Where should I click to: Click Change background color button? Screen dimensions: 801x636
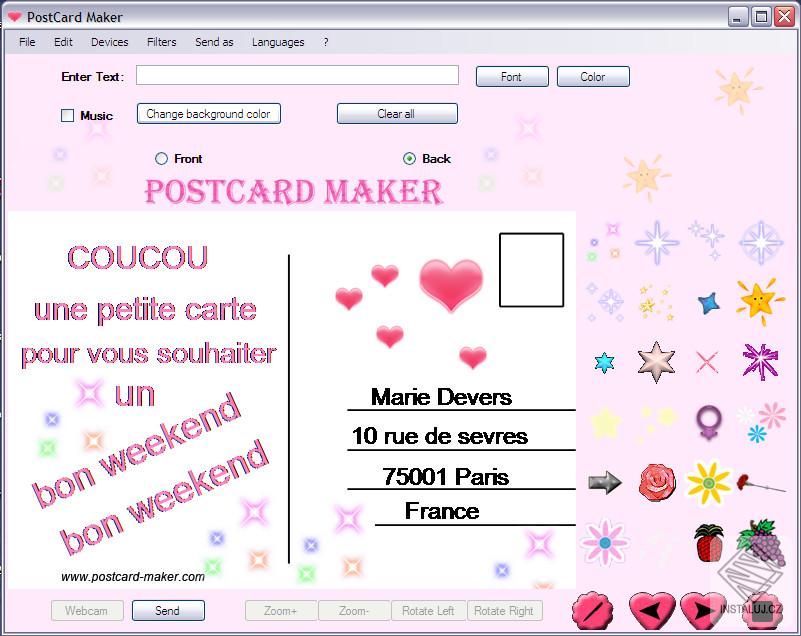pos(208,114)
